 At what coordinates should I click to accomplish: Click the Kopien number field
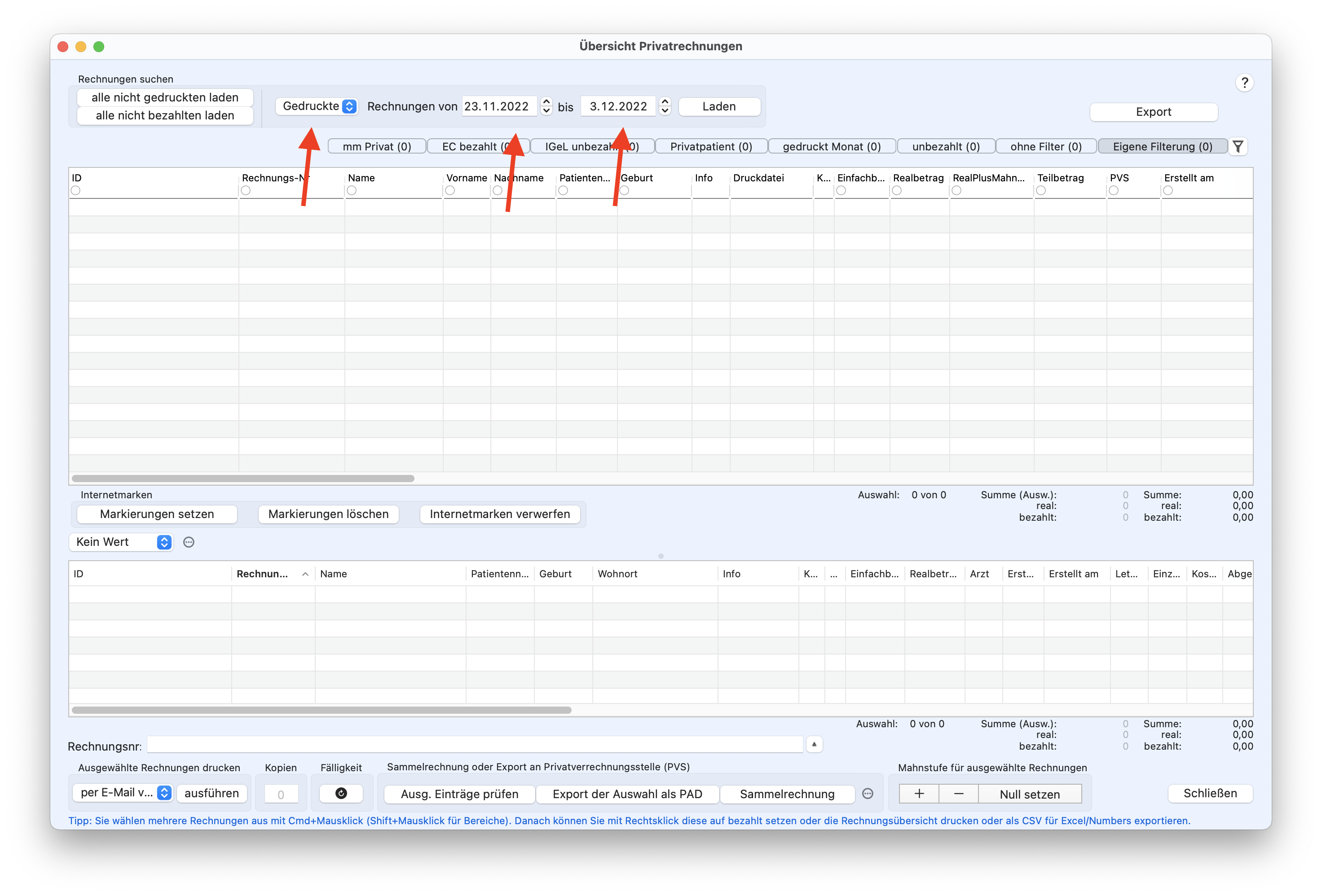coord(281,794)
